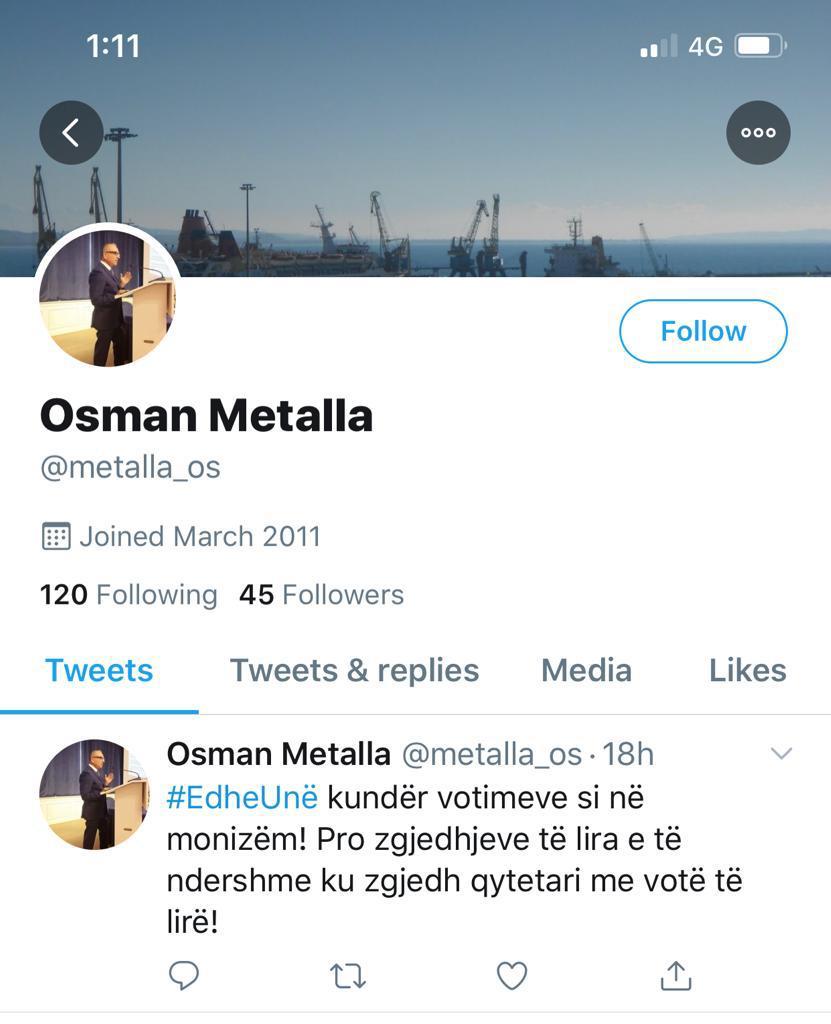Select the Tweets tab
Viewport: 831px width, 1024px height.
pyautogui.click(x=99, y=670)
